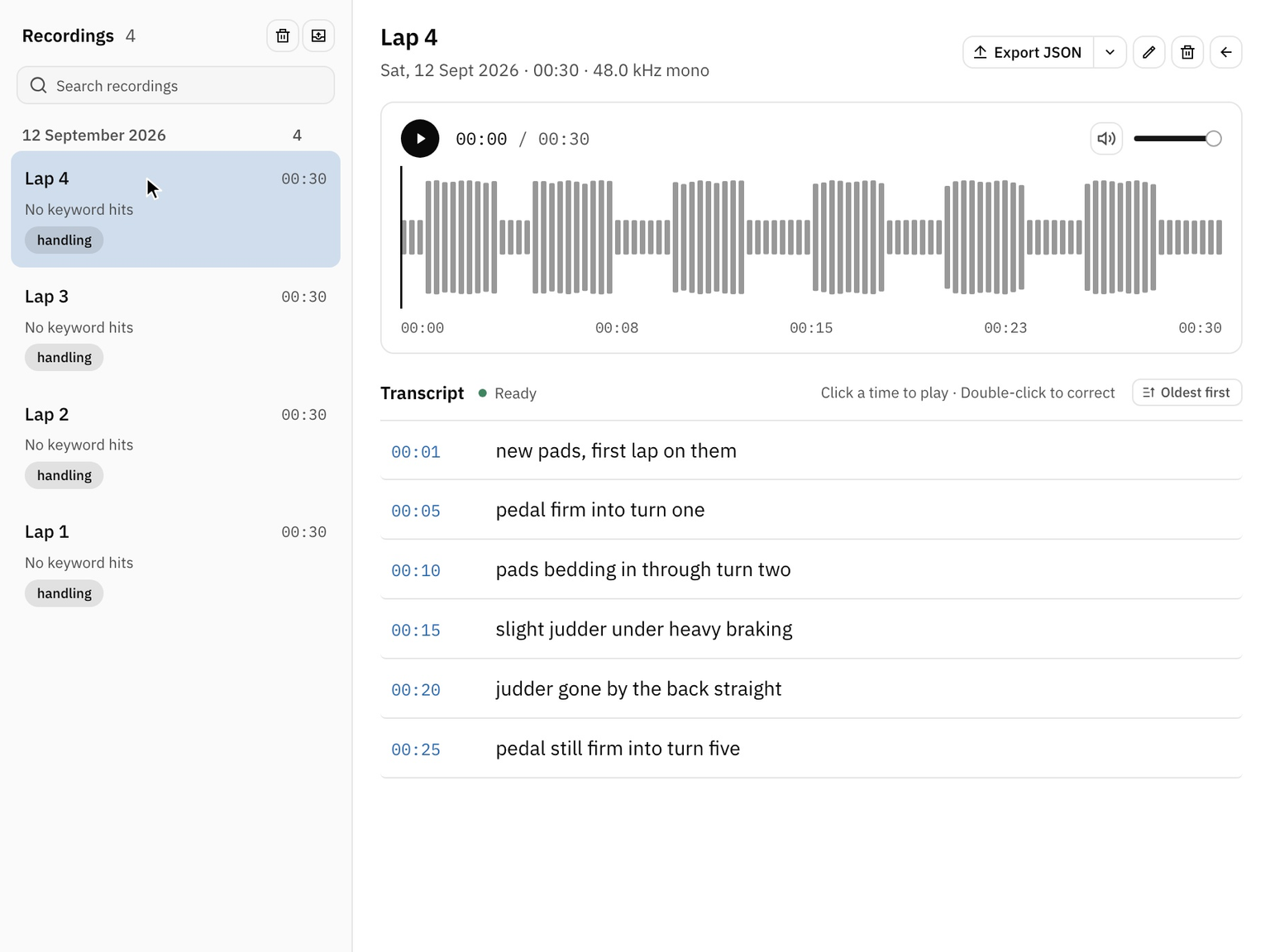This screenshot has height=952, width=1270.
Task: Jump to timestamp 00:20 in transcript
Action: [416, 690]
